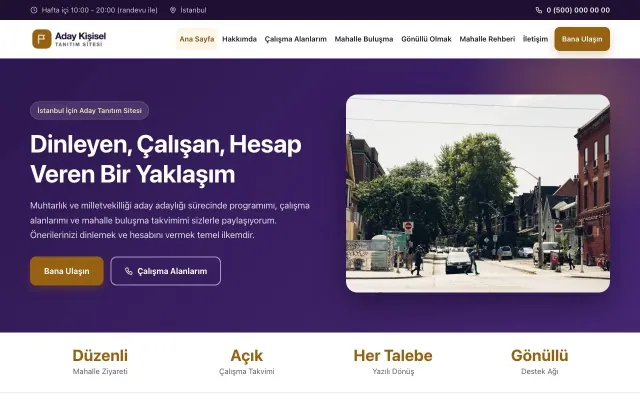Click the Gönüllü Destek Ağı stat
The height and width of the screenshot is (400, 640).
point(540,361)
